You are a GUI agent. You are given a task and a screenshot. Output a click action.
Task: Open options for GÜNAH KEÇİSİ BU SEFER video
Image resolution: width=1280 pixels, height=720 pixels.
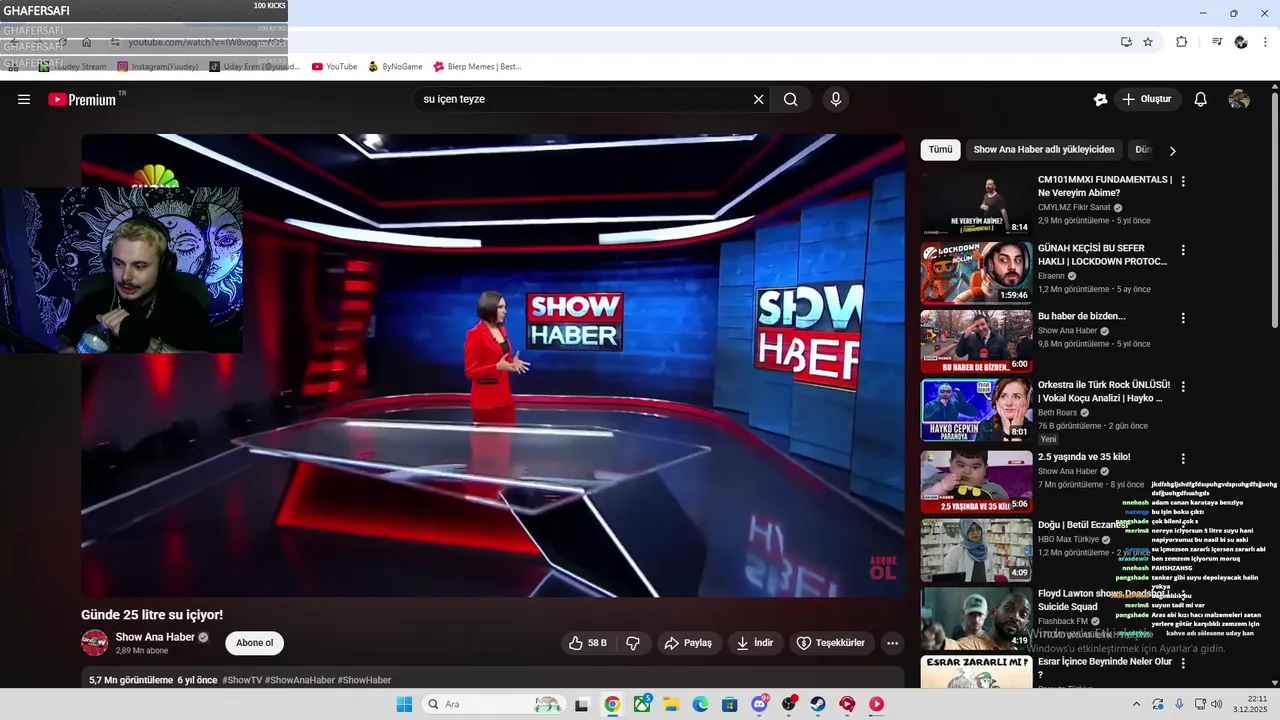[1183, 250]
